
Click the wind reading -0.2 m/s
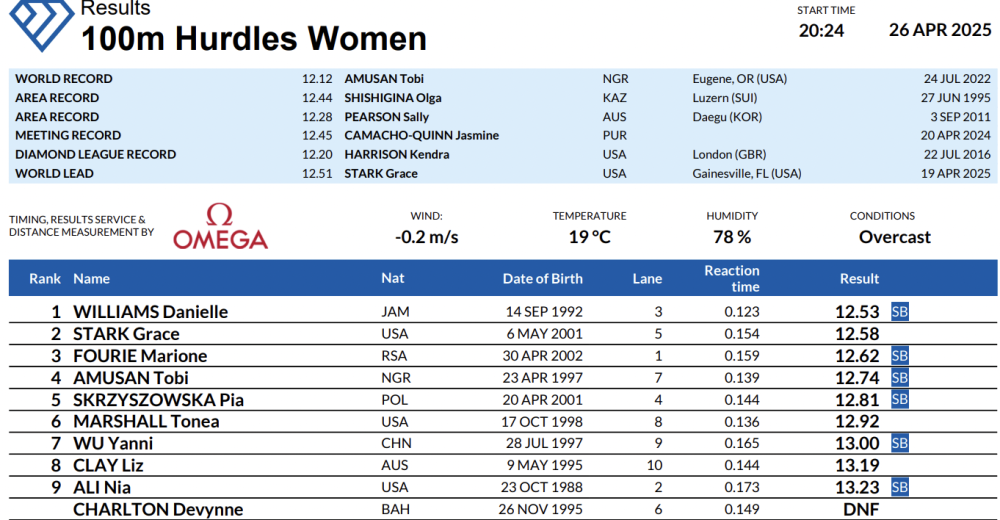(426, 238)
